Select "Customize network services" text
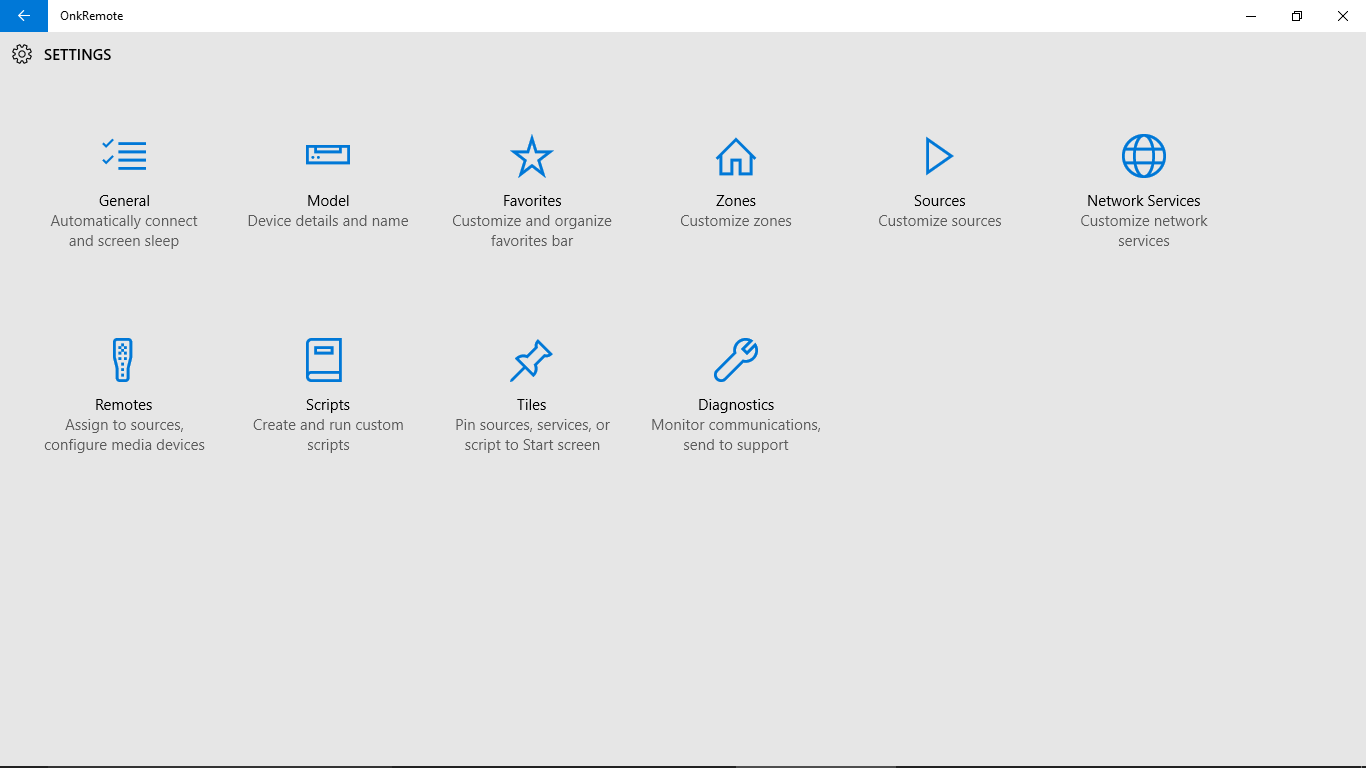This screenshot has height=768, width=1366. (1144, 231)
